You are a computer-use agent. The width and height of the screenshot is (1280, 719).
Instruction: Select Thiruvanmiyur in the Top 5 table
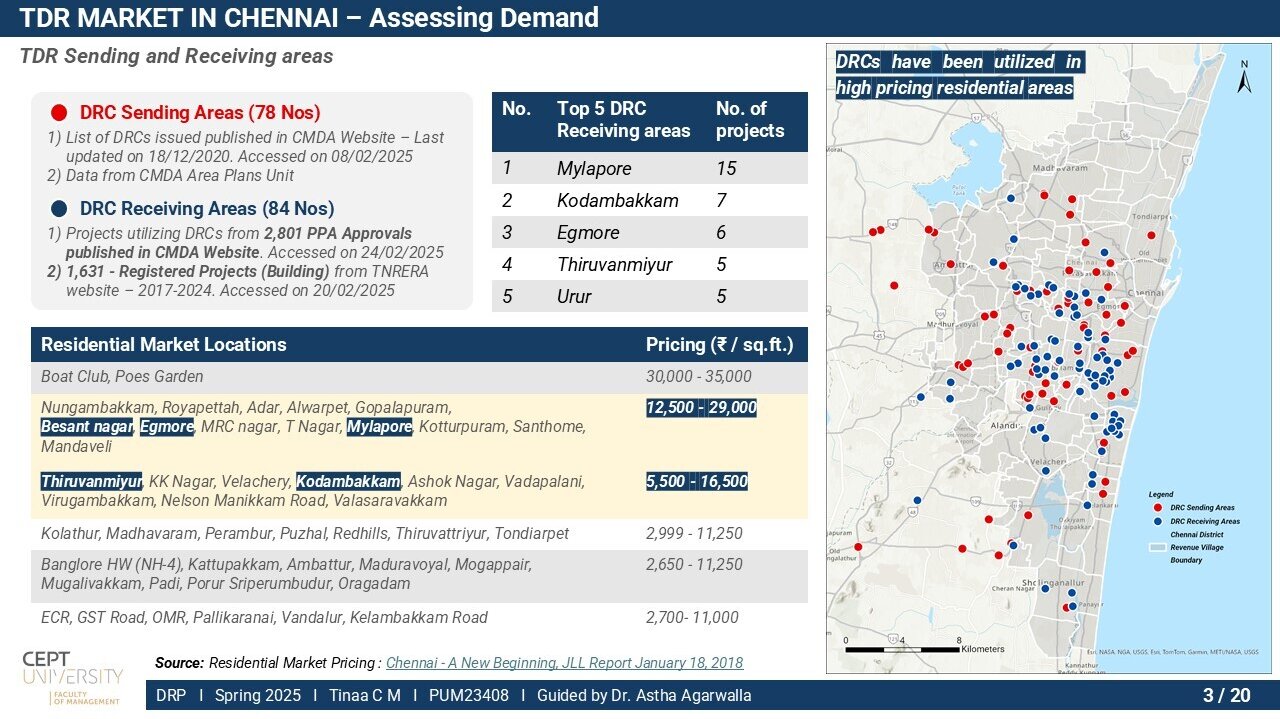coord(614,264)
